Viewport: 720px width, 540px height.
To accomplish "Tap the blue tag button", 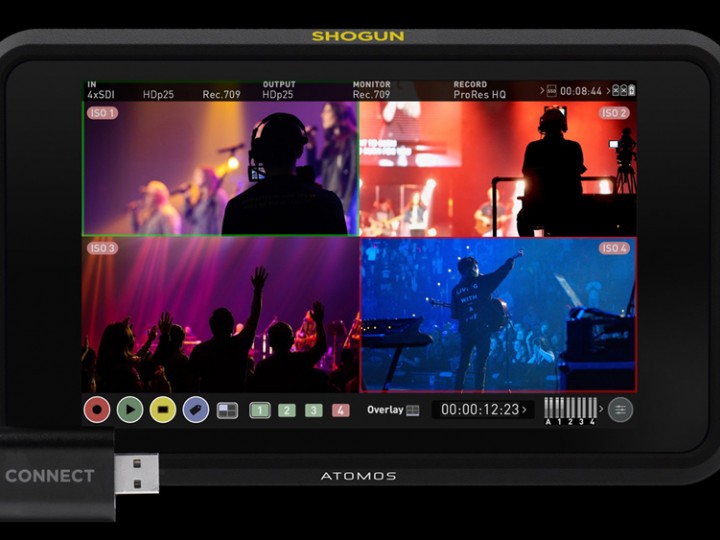I will (196, 409).
